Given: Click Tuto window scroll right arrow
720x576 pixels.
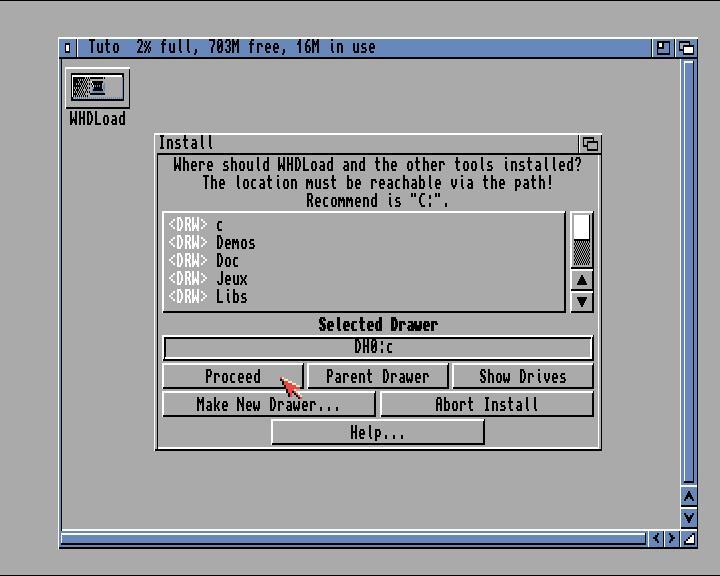Looking at the screenshot, I should point(671,538).
